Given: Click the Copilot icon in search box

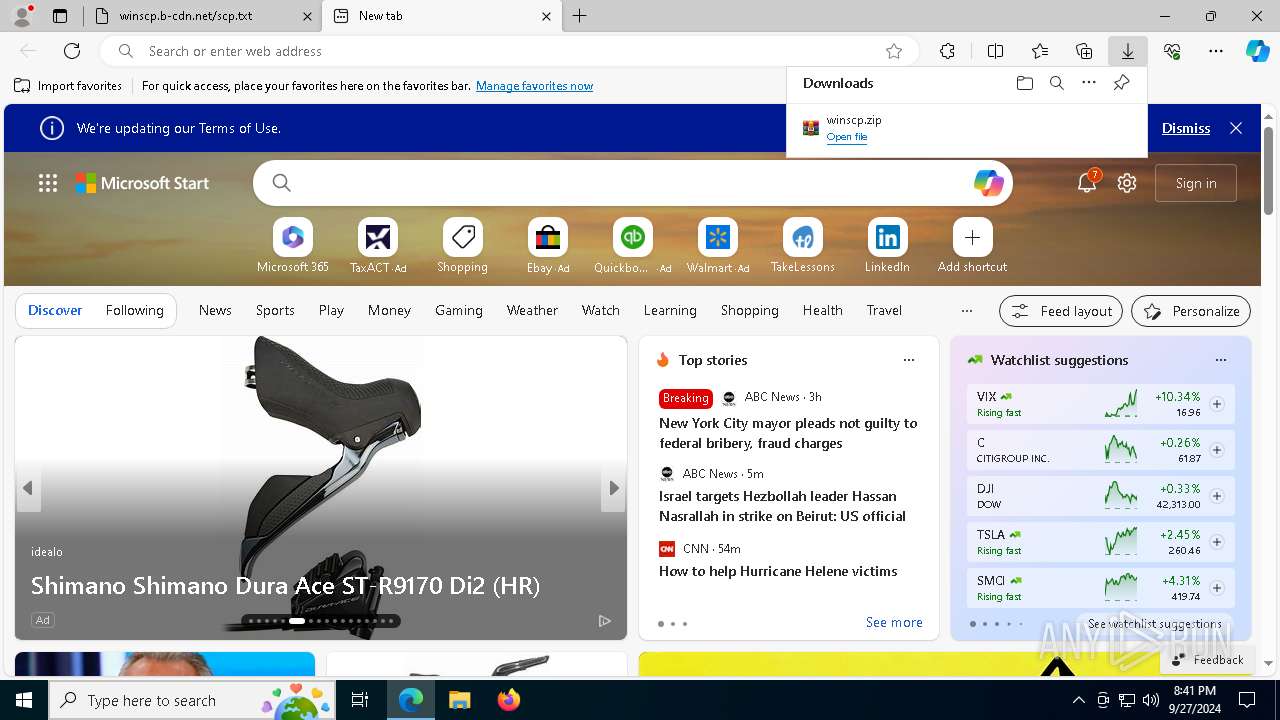Looking at the screenshot, I should pyautogui.click(x=988, y=183).
